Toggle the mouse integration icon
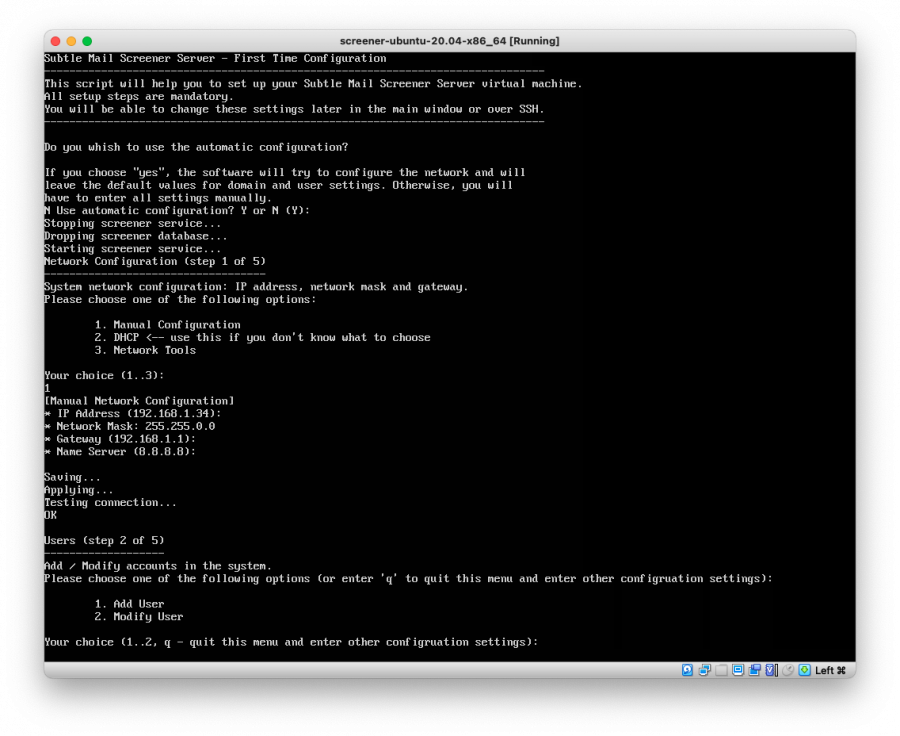The width and height of the screenshot is (900, 736). (788, 670)
